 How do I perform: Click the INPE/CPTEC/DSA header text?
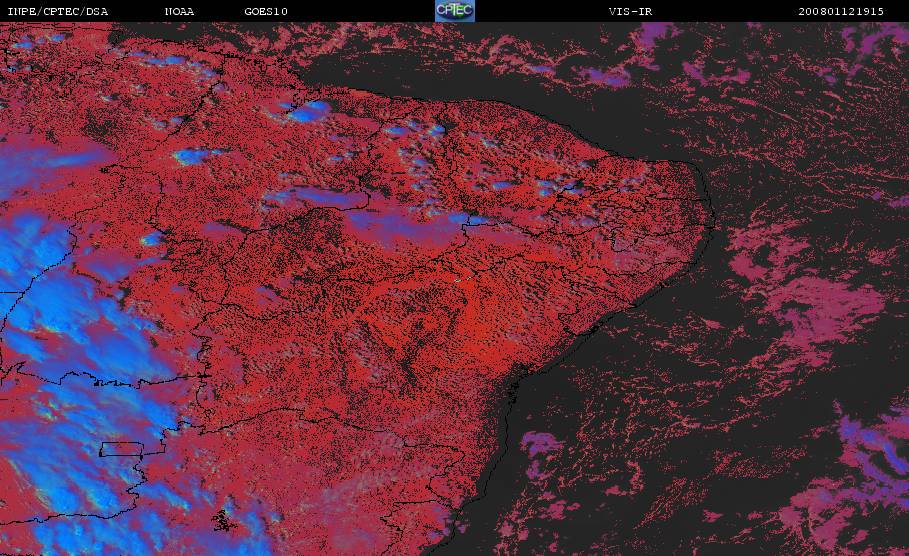57,12
